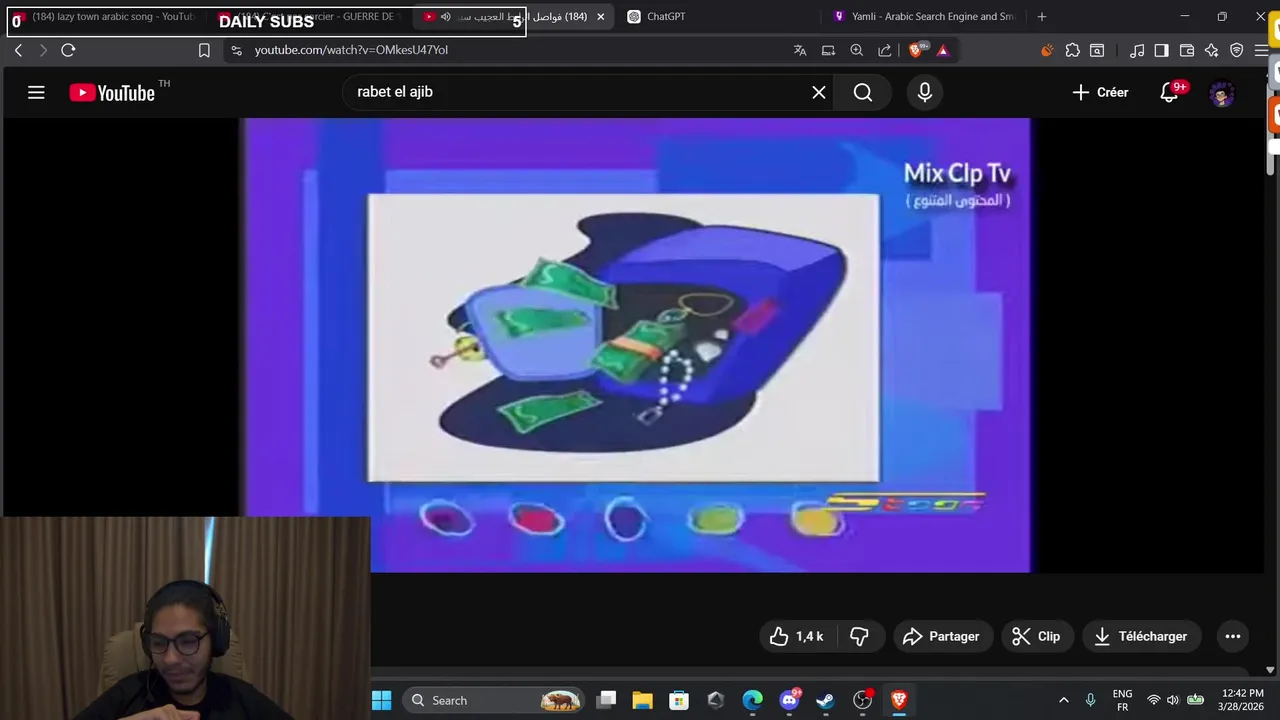Open Steam from taskbar
The image size is (1280, 720).
(x=825, y=700)
